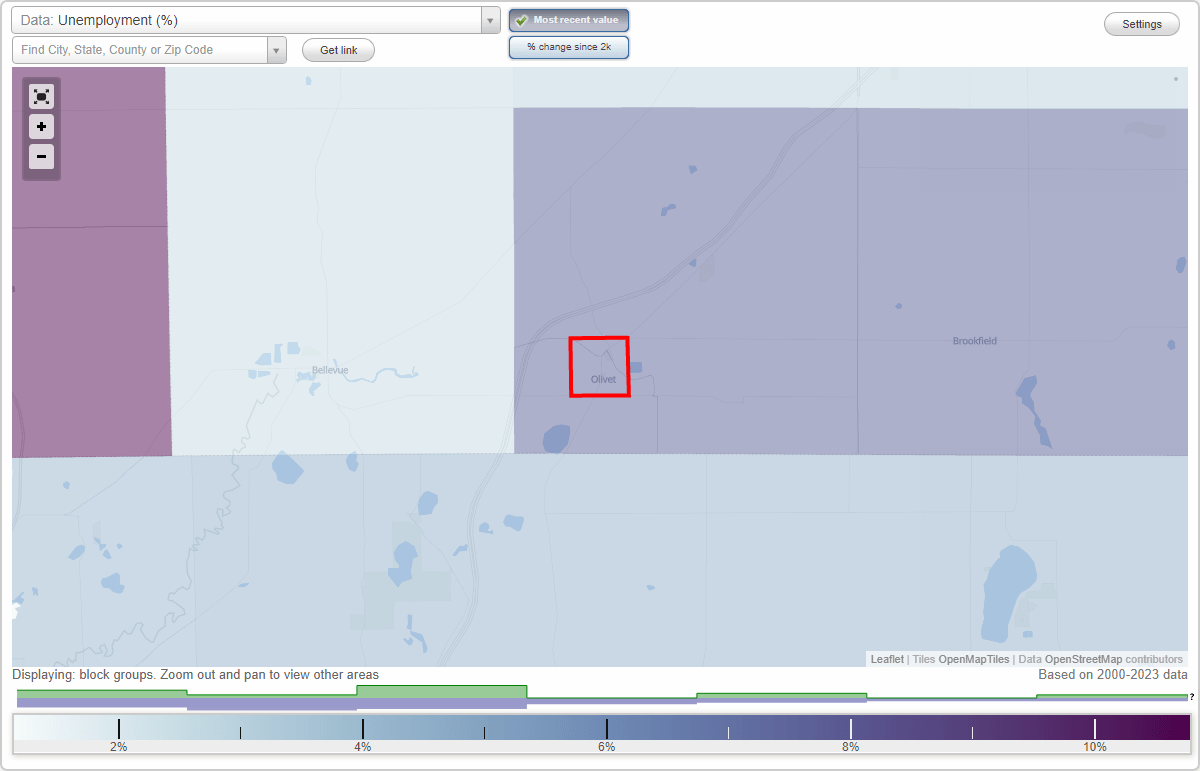Click the fullscreen map icon
The image size is (1200, 771).
(41, 97)
